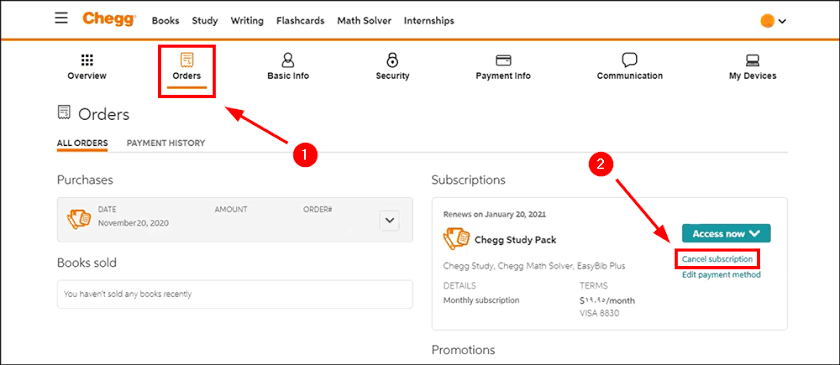Open the Internships menu
The width and height of the screenshot is (840, 365).
tap(429, 21)
